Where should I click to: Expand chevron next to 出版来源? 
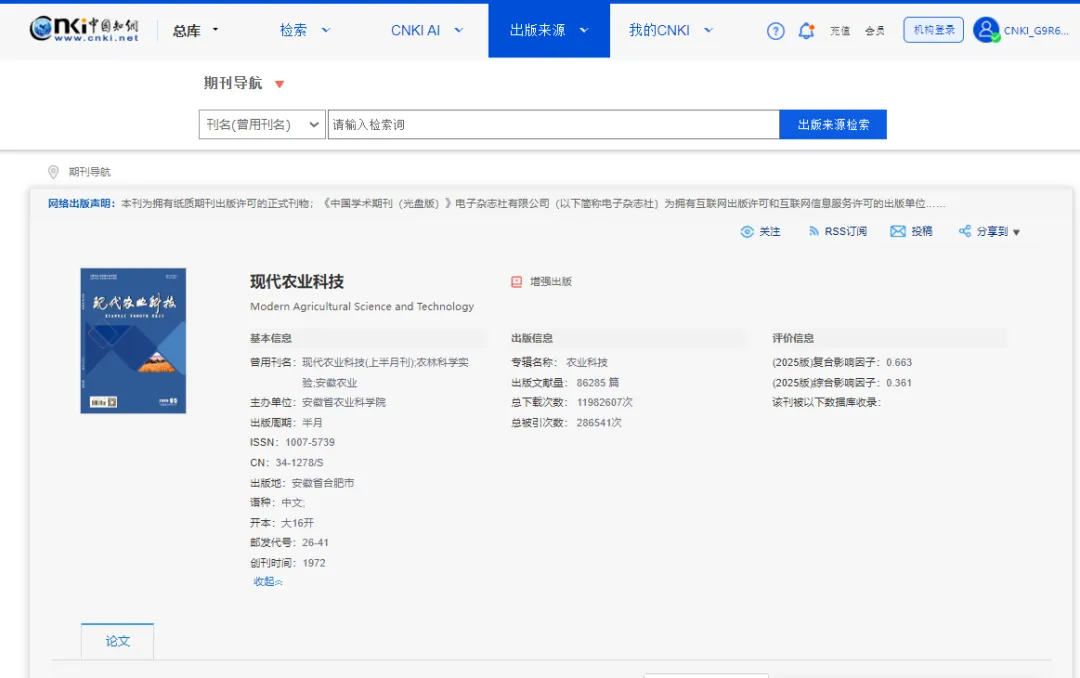pos(584,30)
